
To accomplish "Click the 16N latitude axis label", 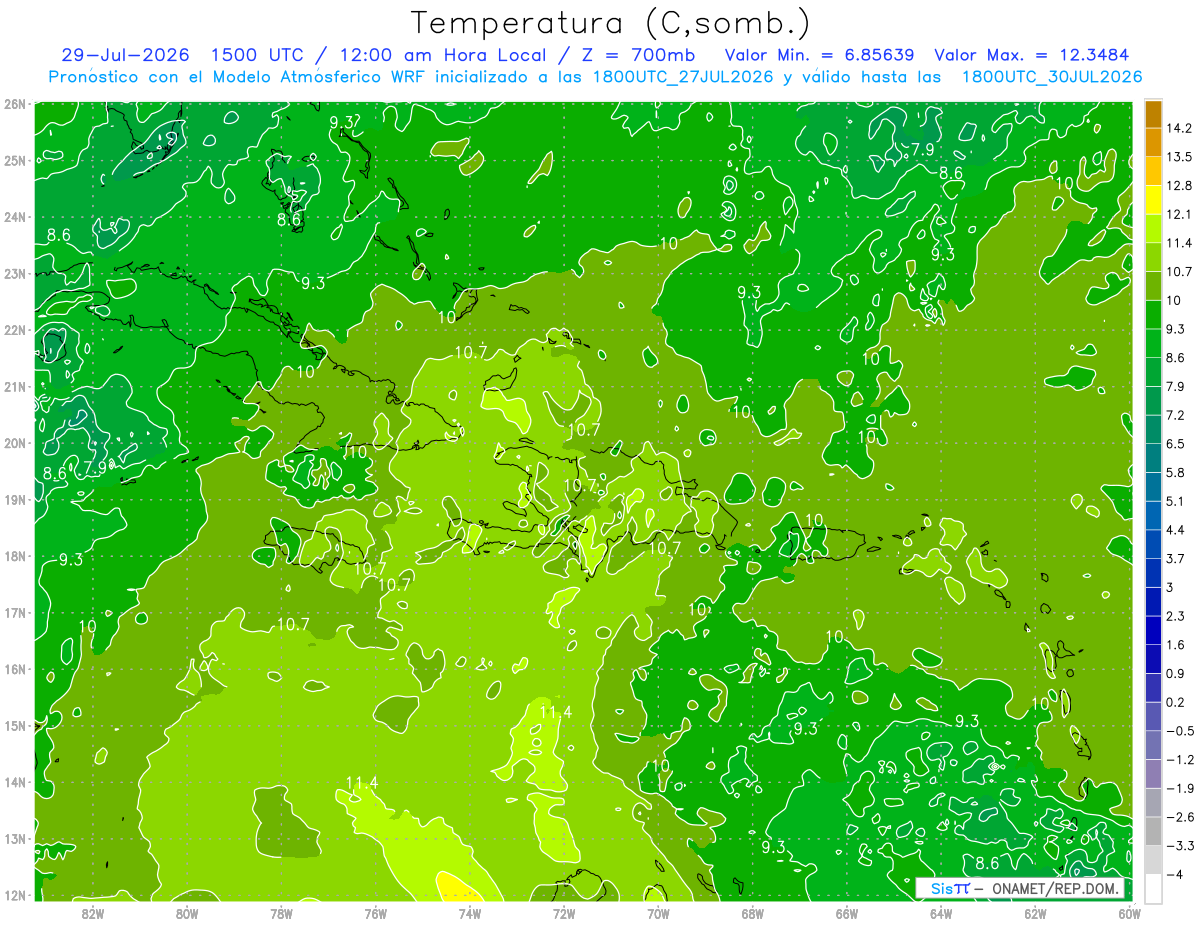I will pos(14,669).
